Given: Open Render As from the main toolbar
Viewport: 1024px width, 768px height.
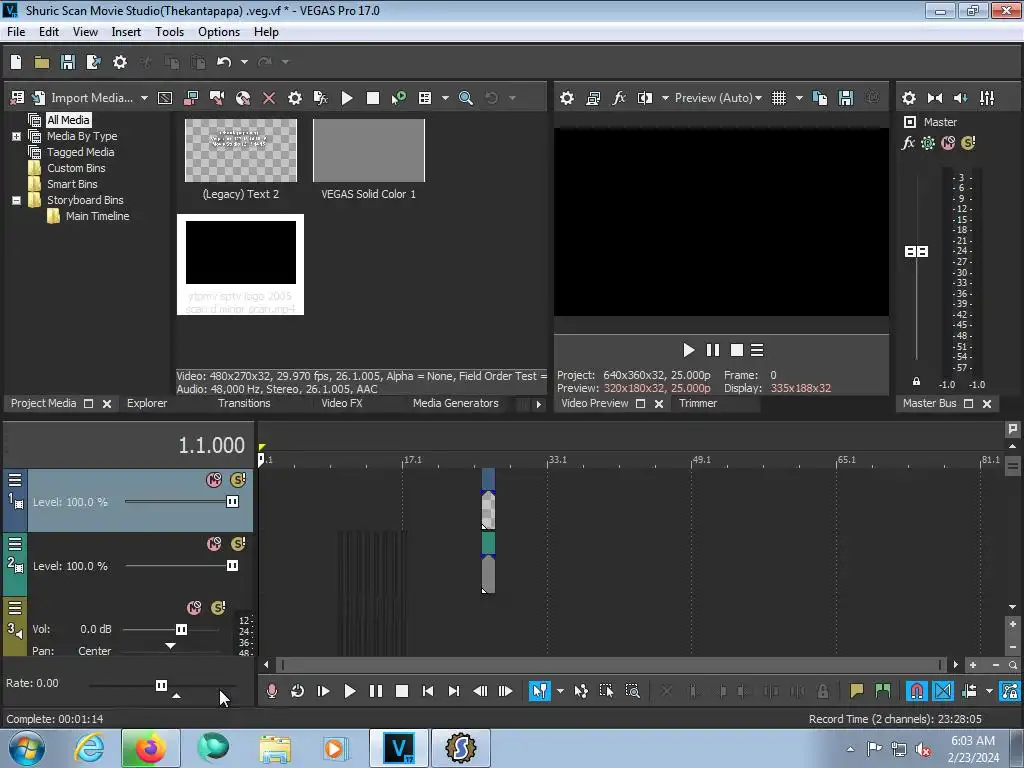Looking at the screenshot, I should pos(93,62).
